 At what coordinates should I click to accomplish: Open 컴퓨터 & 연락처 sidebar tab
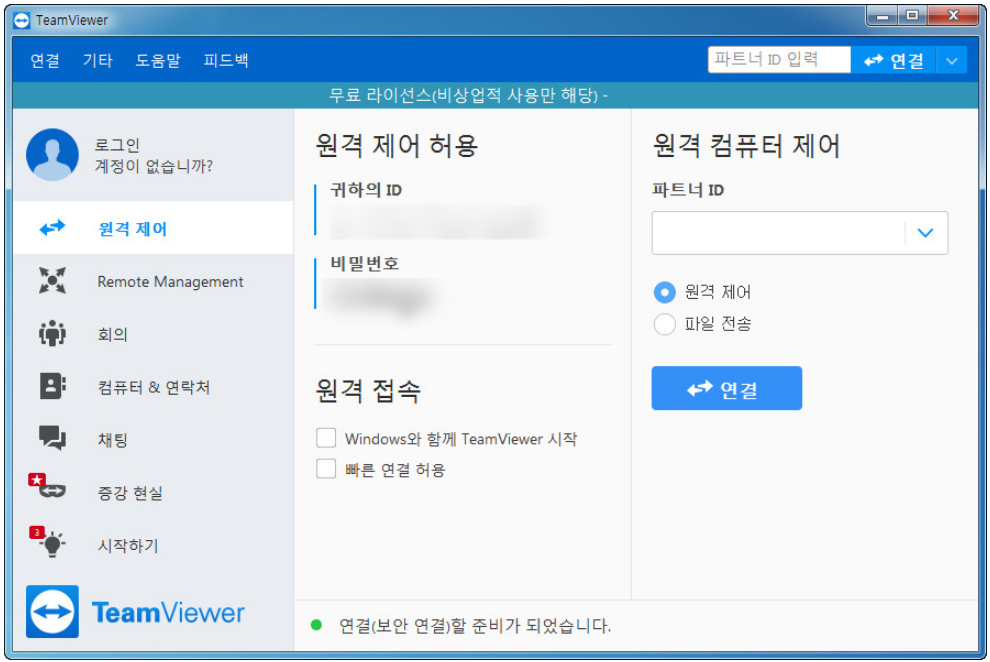[153, 386]
